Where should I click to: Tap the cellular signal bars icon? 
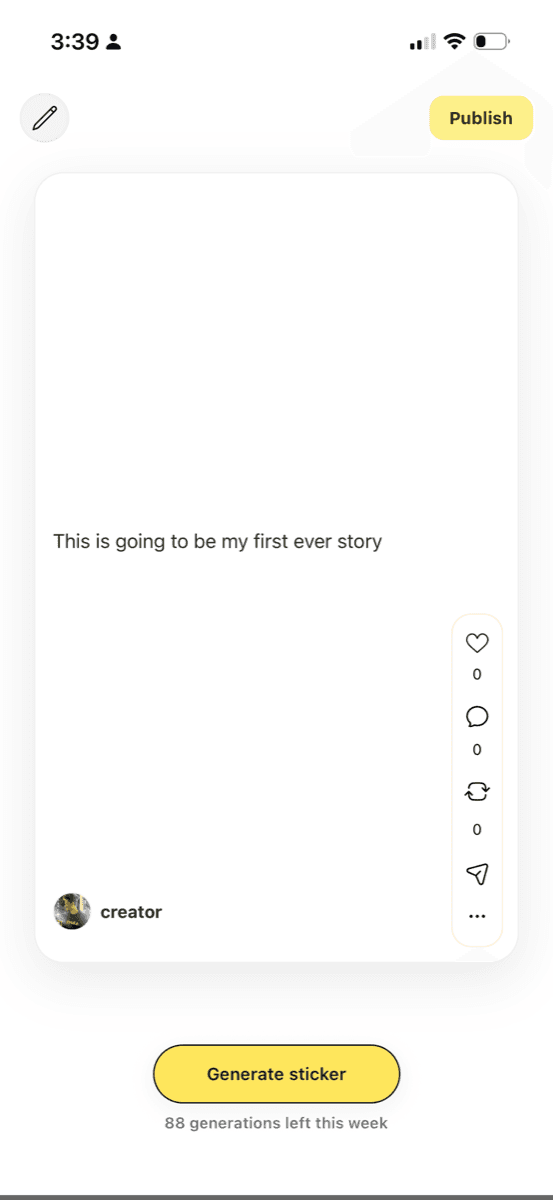click(422, 42)
